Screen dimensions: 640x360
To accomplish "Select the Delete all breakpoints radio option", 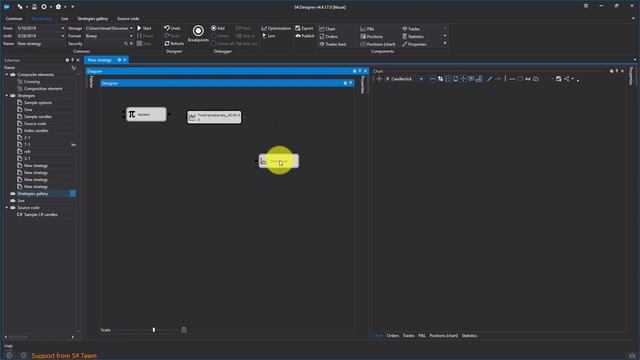I will (x=223, y=43).
